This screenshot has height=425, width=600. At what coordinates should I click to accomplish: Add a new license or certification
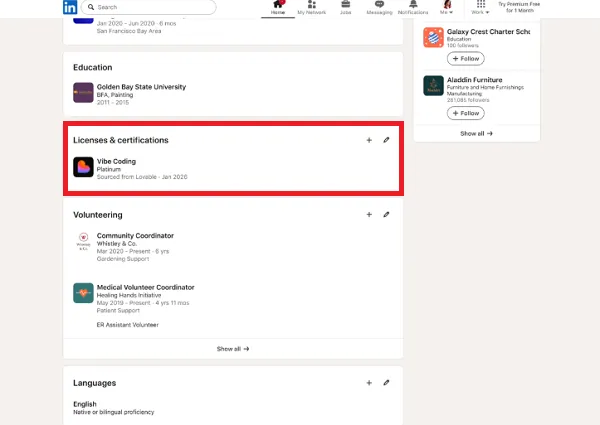[x=369, y=140]
